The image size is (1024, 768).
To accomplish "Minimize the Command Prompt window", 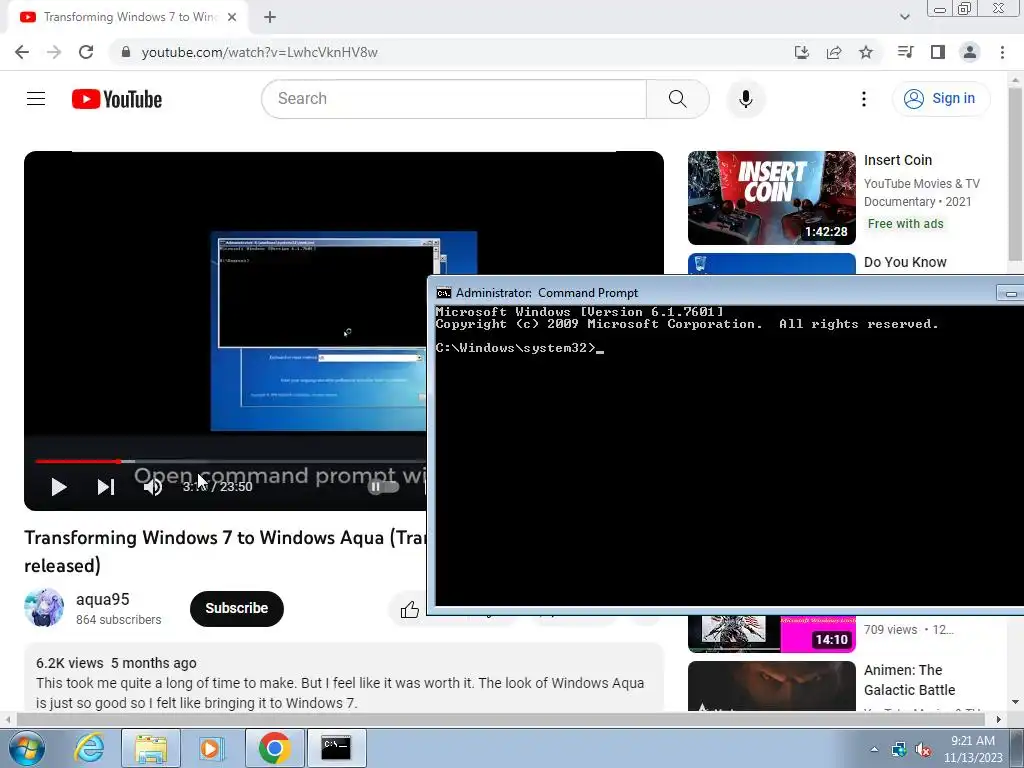I will 1010,293.
